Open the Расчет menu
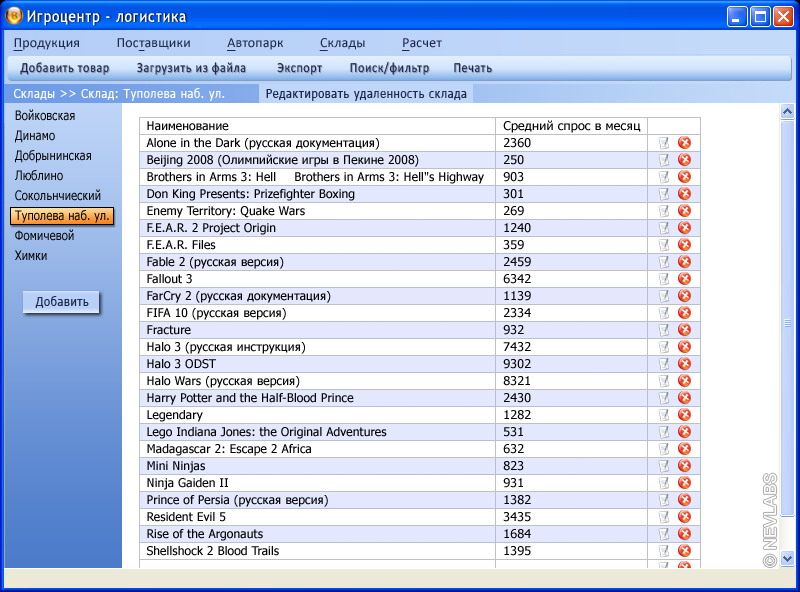 point(421,43)
